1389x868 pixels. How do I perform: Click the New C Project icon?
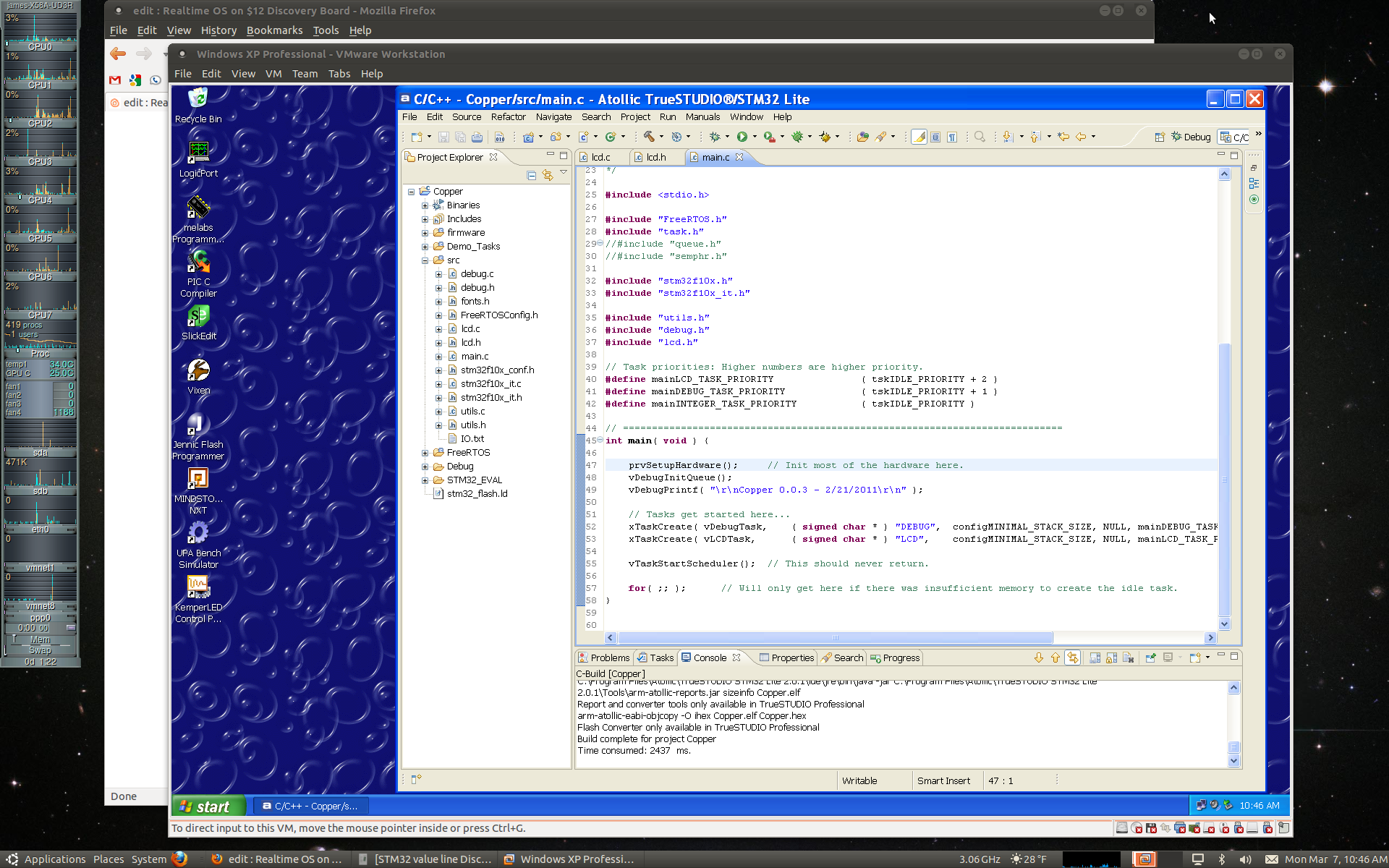pyautogui.click(x=528, y=137)
